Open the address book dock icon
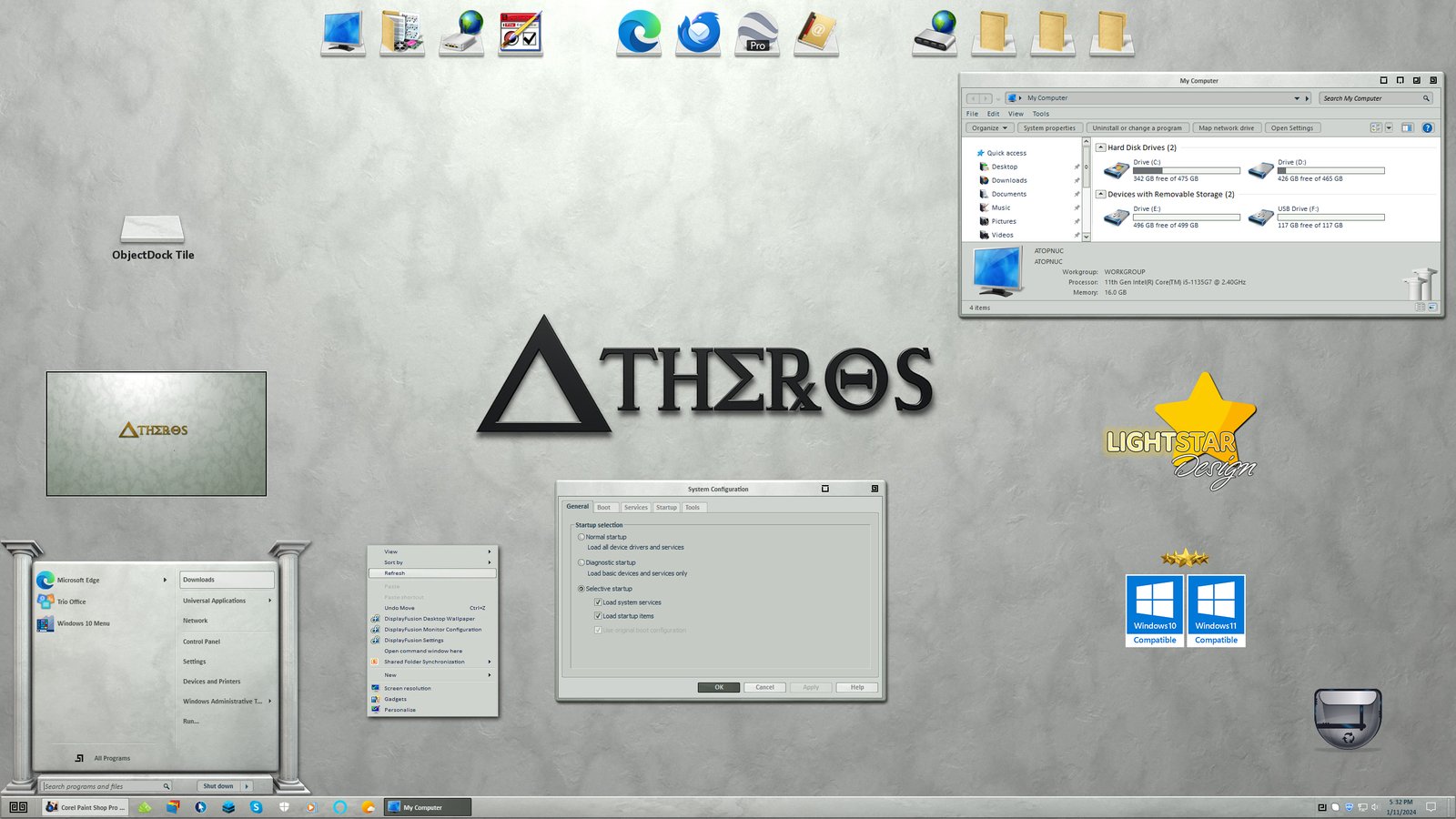This screenshot has width=1456, height=819. pos(816,33)
